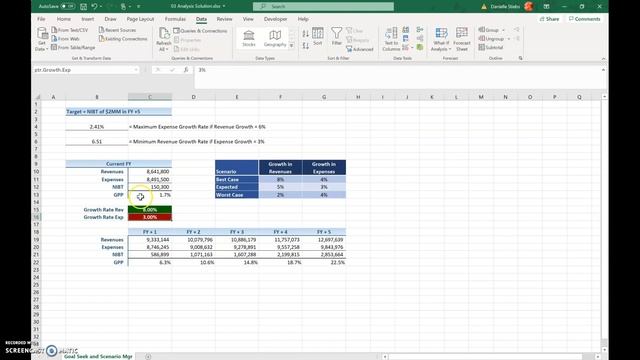Image resolution: width=640 pixels, height=360 pixels.
Task: Toggle the AutoSave switch
Action: pyautogui.click(x=68, y=7)
